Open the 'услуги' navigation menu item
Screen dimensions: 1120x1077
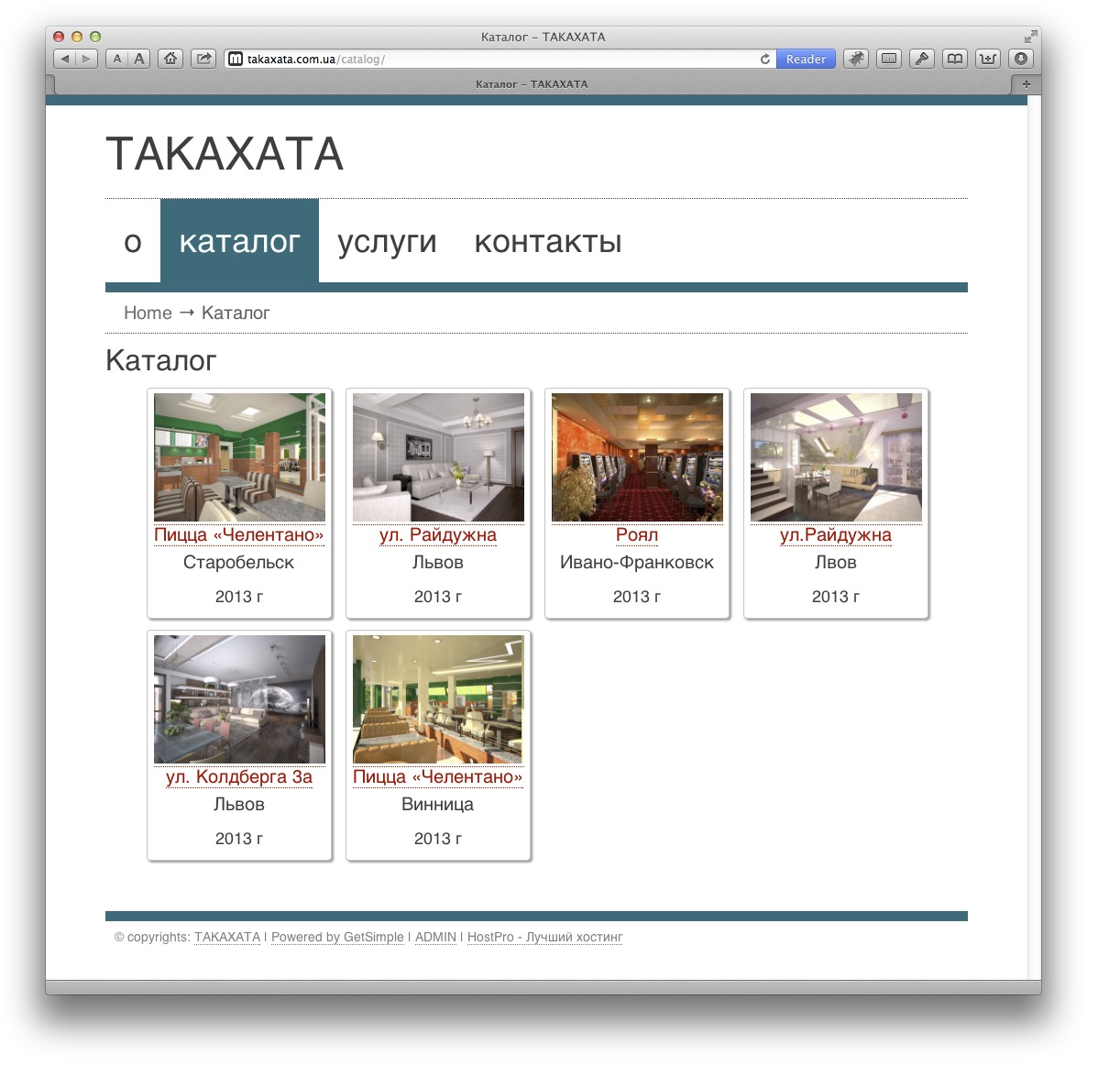pyautogui.click(x=387, y=241)
